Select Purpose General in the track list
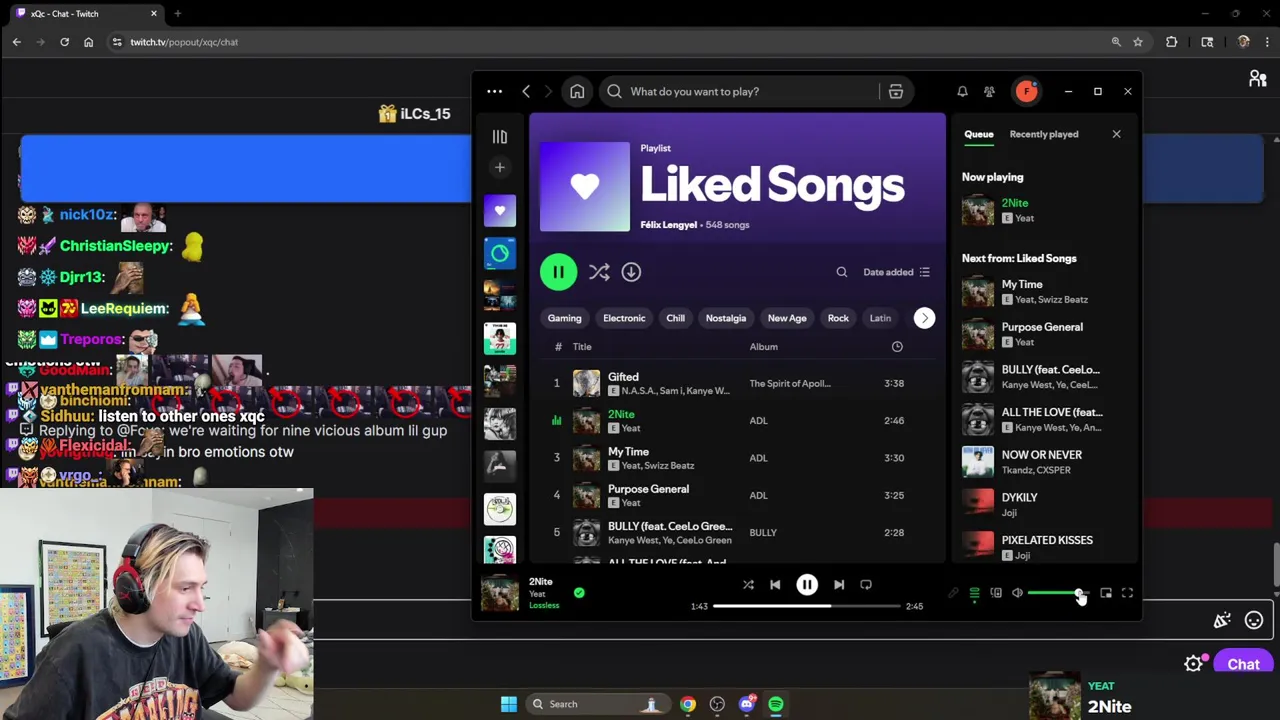Image resolution: width=1280 pixels, height=720 pixels. (x=738, y=495)
